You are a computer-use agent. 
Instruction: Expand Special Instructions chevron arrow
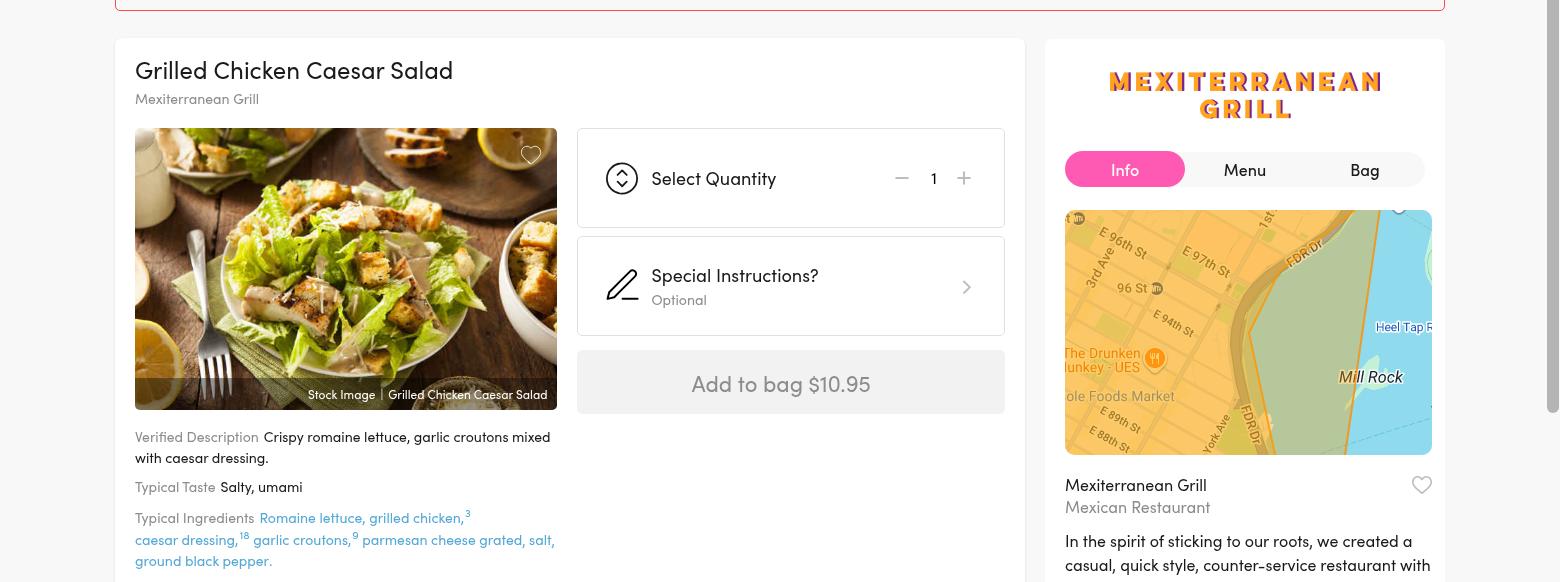click(966, 287)
